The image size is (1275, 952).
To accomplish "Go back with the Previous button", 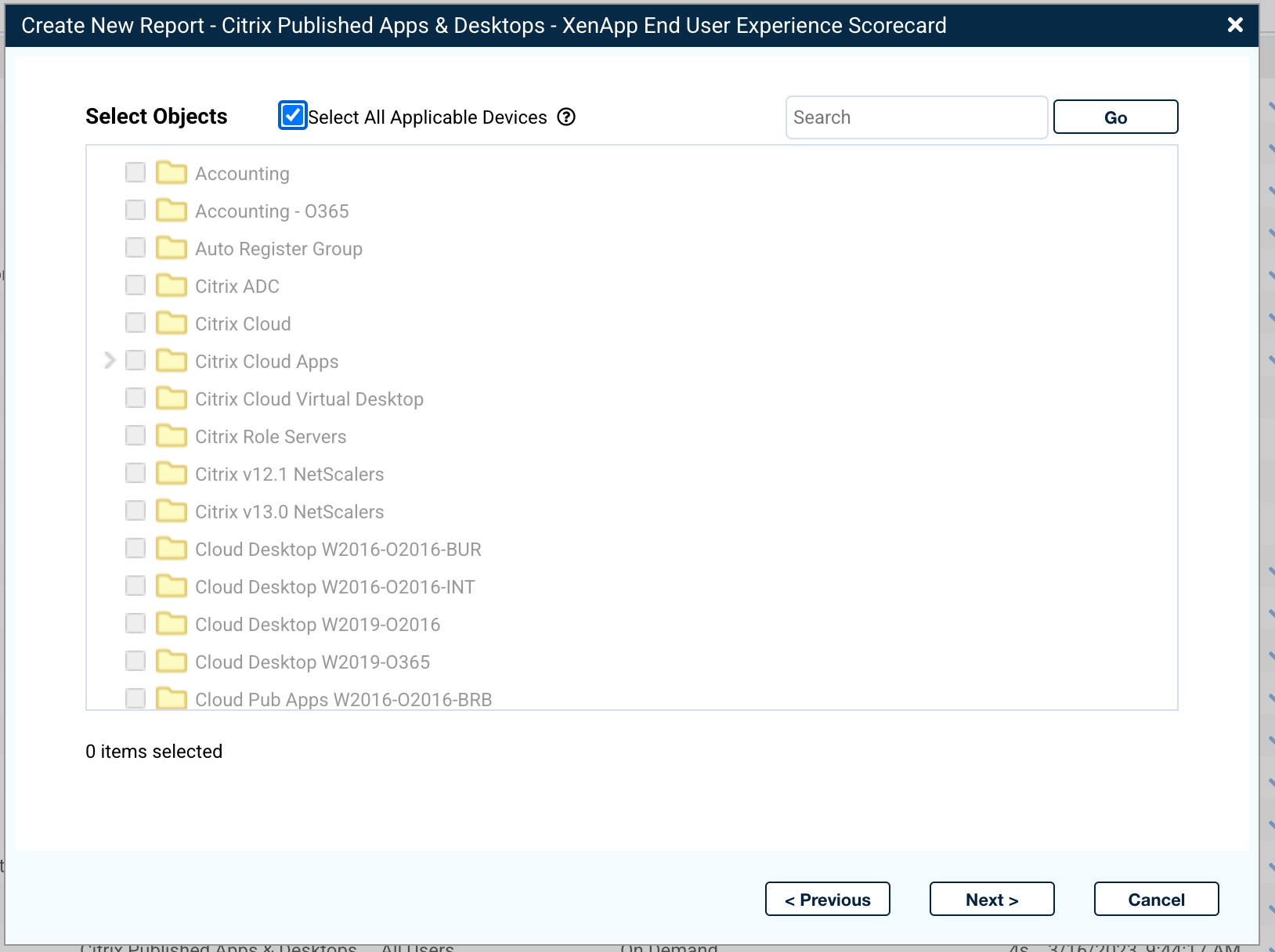I will click(x=828, y=899).
